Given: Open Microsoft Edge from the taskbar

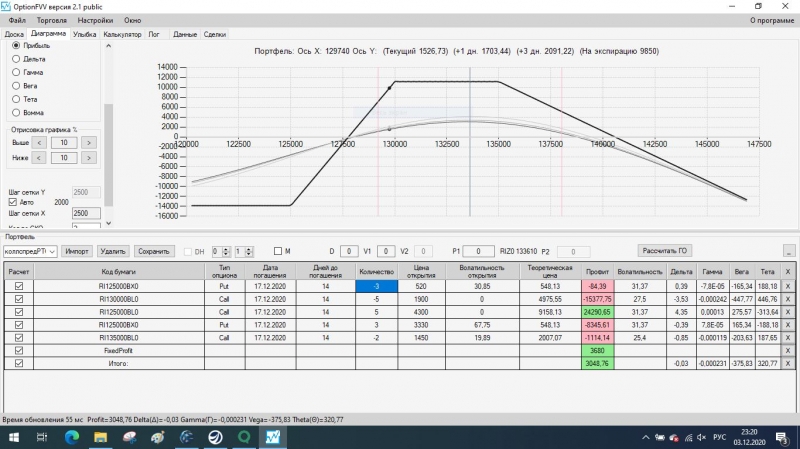Looking at the screenshot, I should [72, 437].
